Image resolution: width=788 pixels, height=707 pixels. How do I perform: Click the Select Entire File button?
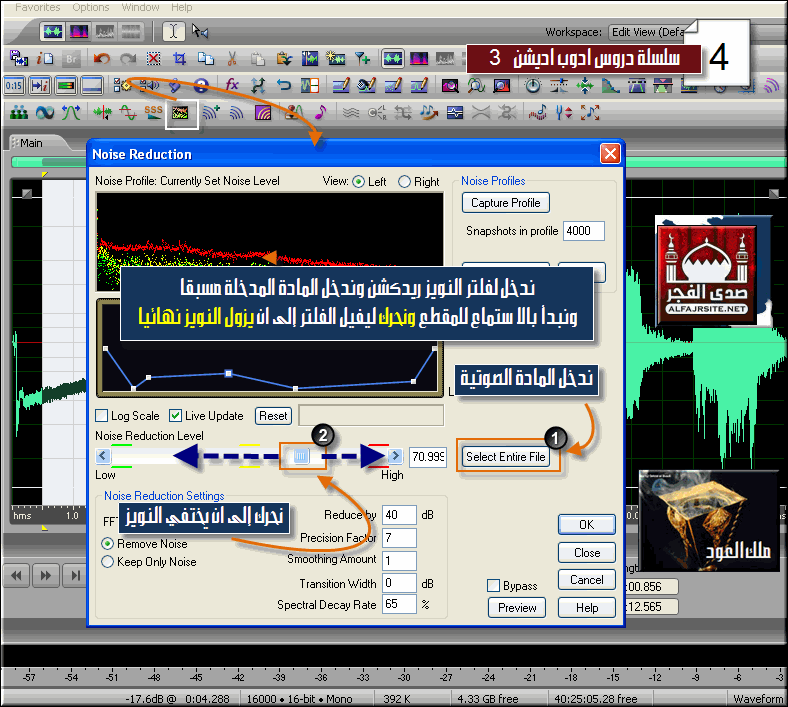click(506, 456)
